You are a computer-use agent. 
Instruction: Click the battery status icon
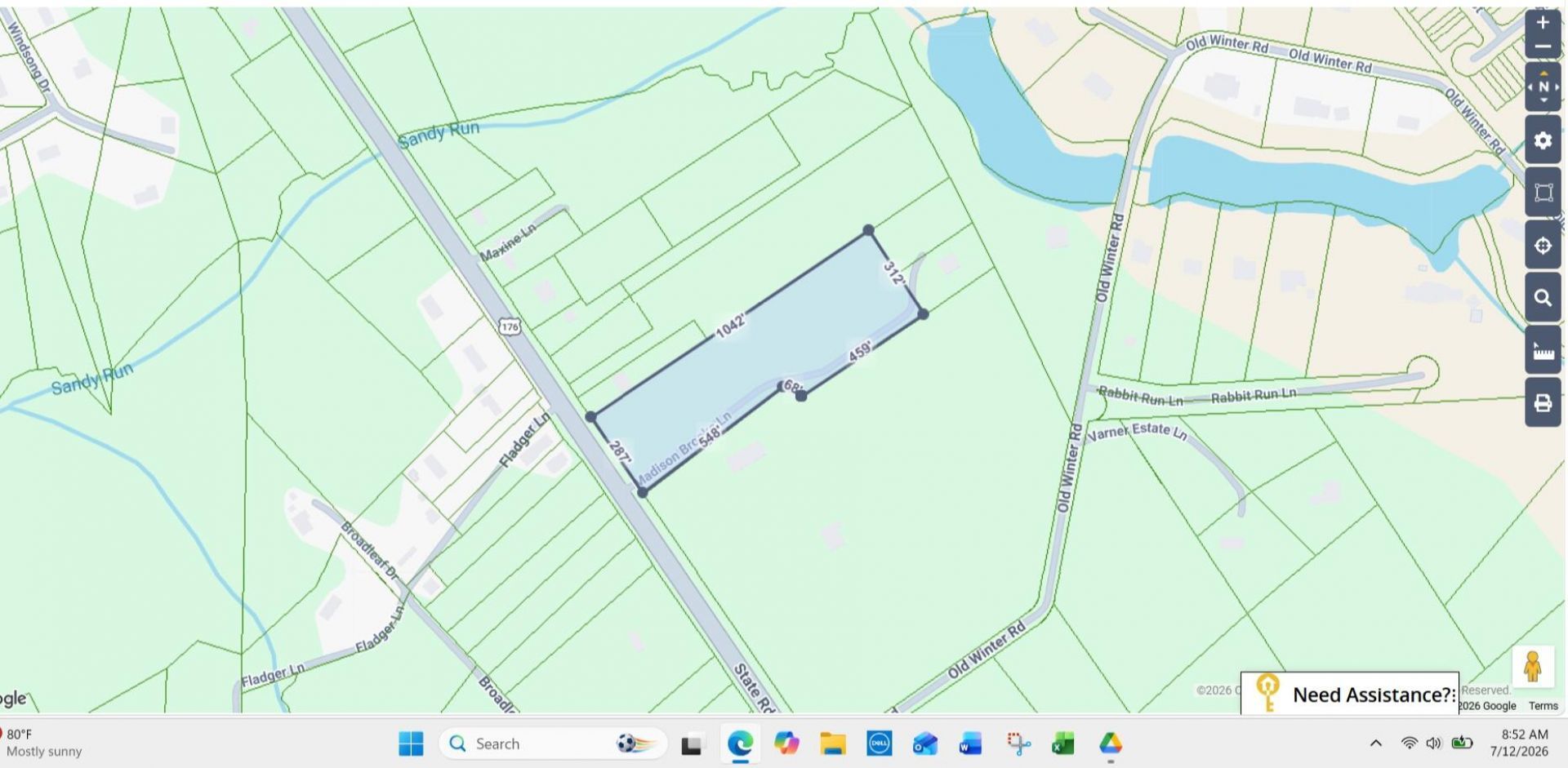click(1462, 743)
